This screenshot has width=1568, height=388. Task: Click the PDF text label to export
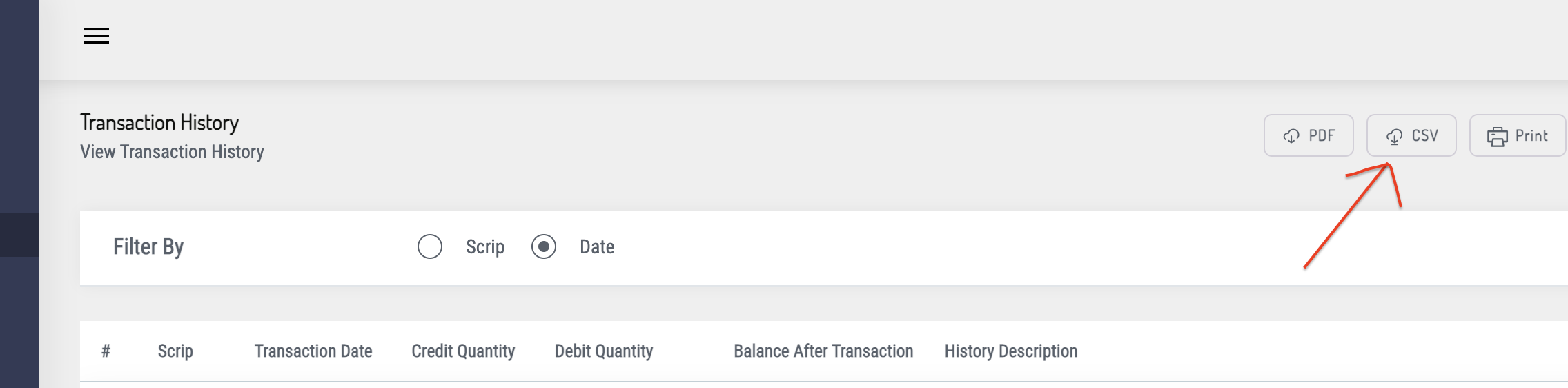pos(1322,136)
